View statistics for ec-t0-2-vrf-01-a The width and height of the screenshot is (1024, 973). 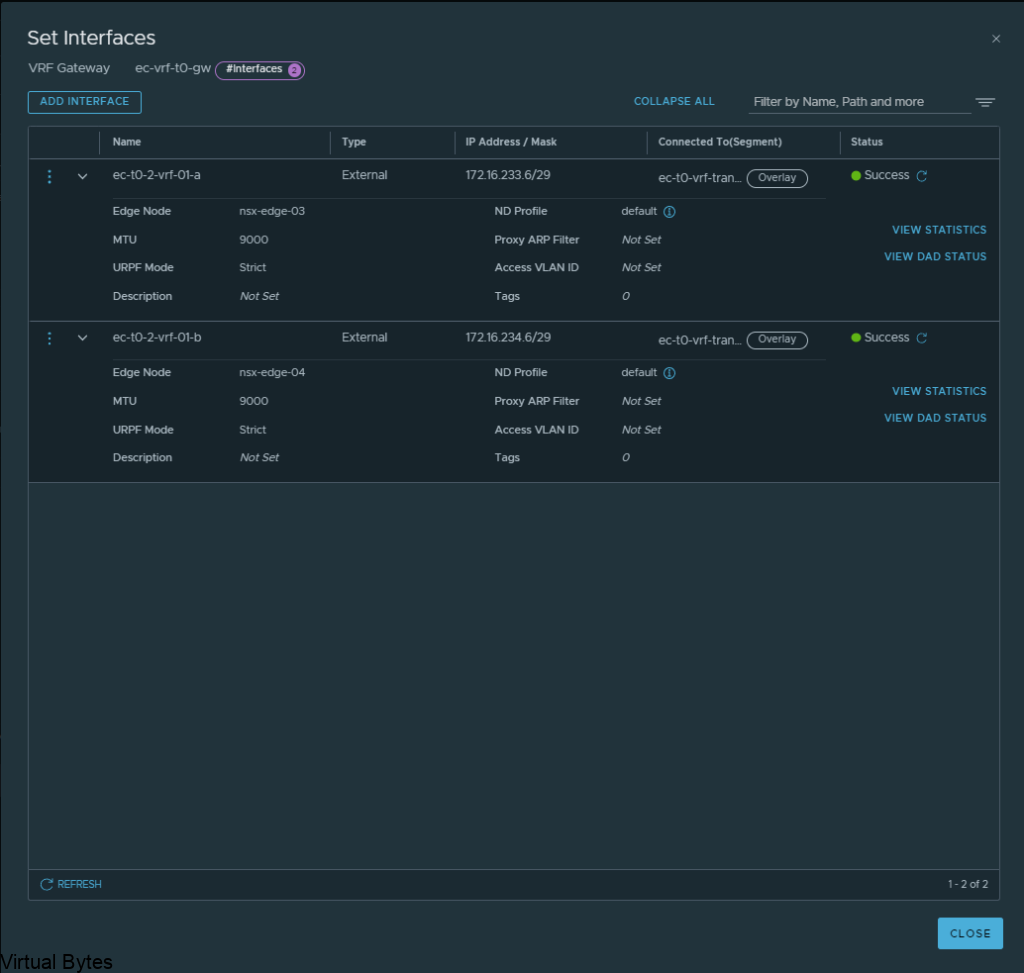(939, 230)
